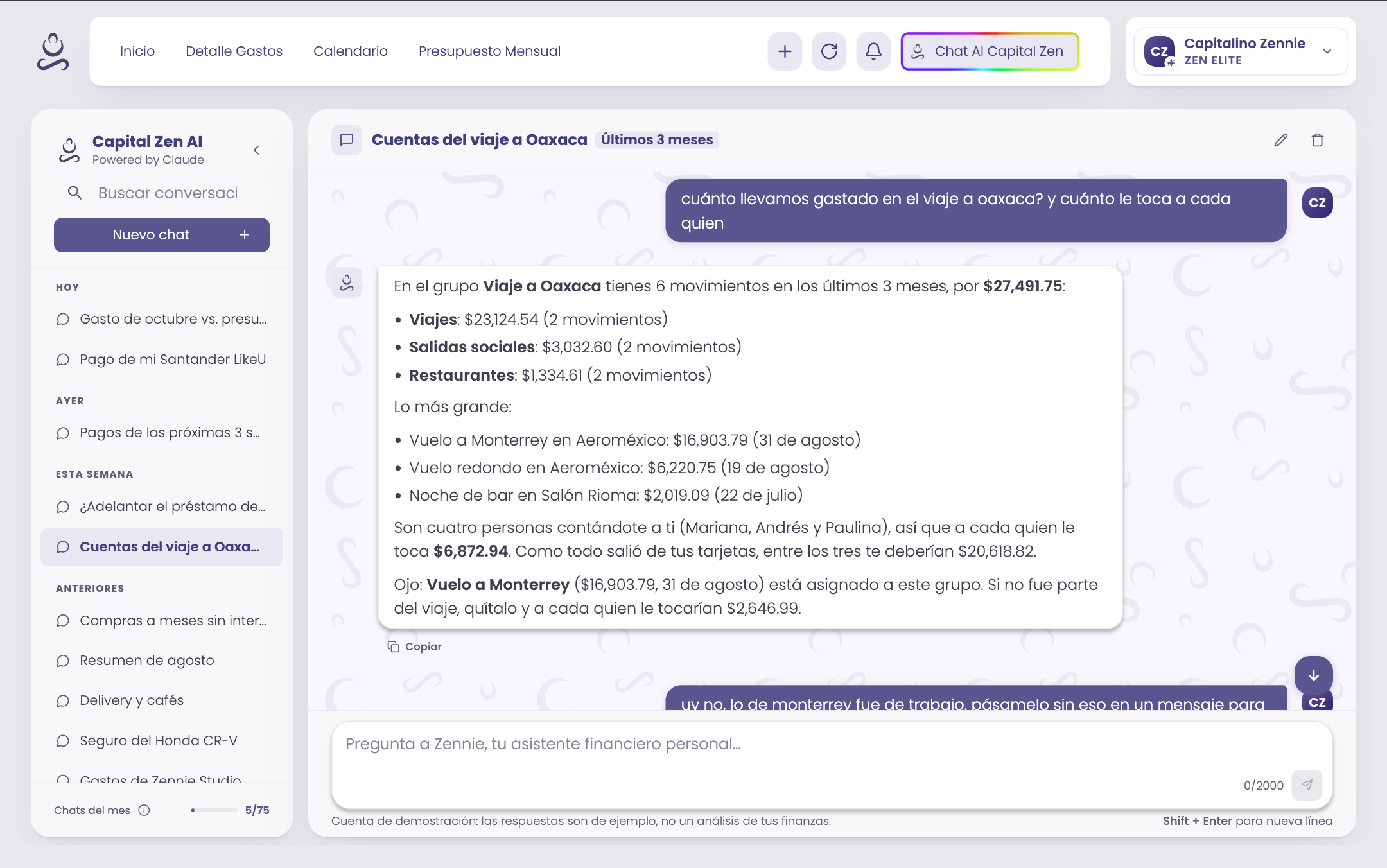Delete conversation with trash icon
This screenshot has height=868, width=1387.
pyautogui.click(x=1318, y=140)
